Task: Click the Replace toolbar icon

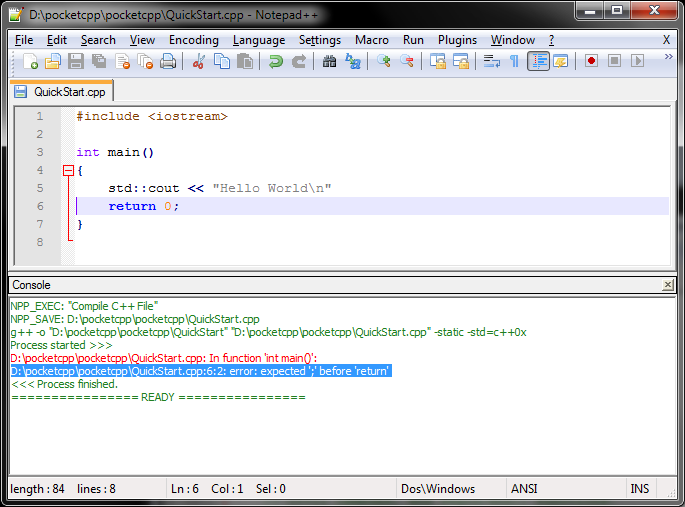Action: tap(353, 61)
